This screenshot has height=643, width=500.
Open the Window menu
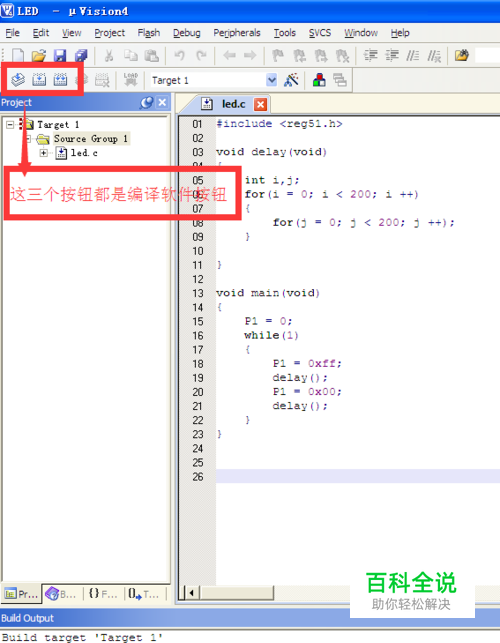pyautogui.click(x=361, y=33)
